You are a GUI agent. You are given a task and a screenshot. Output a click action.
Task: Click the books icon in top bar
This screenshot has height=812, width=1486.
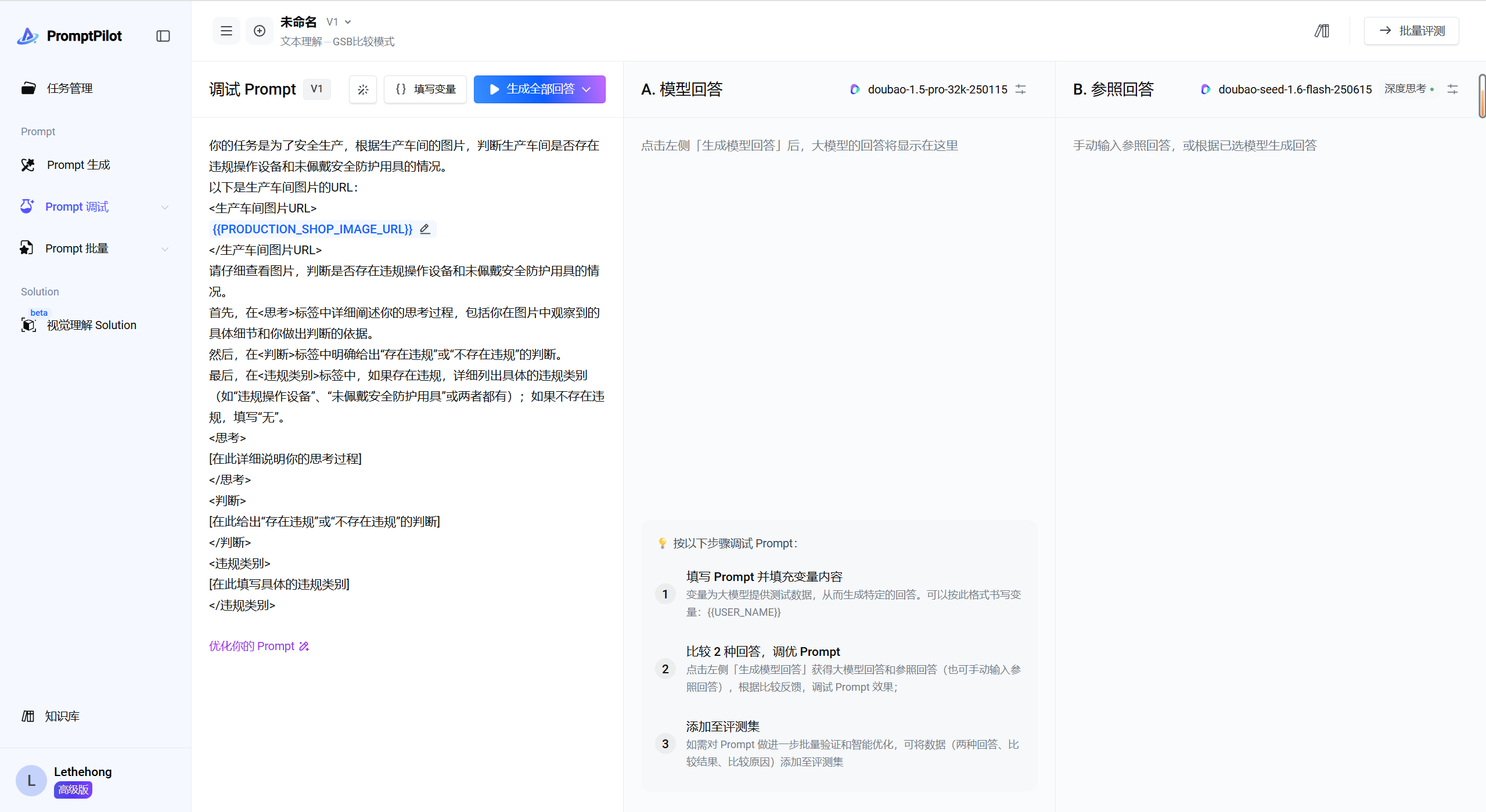point(1322,31)
